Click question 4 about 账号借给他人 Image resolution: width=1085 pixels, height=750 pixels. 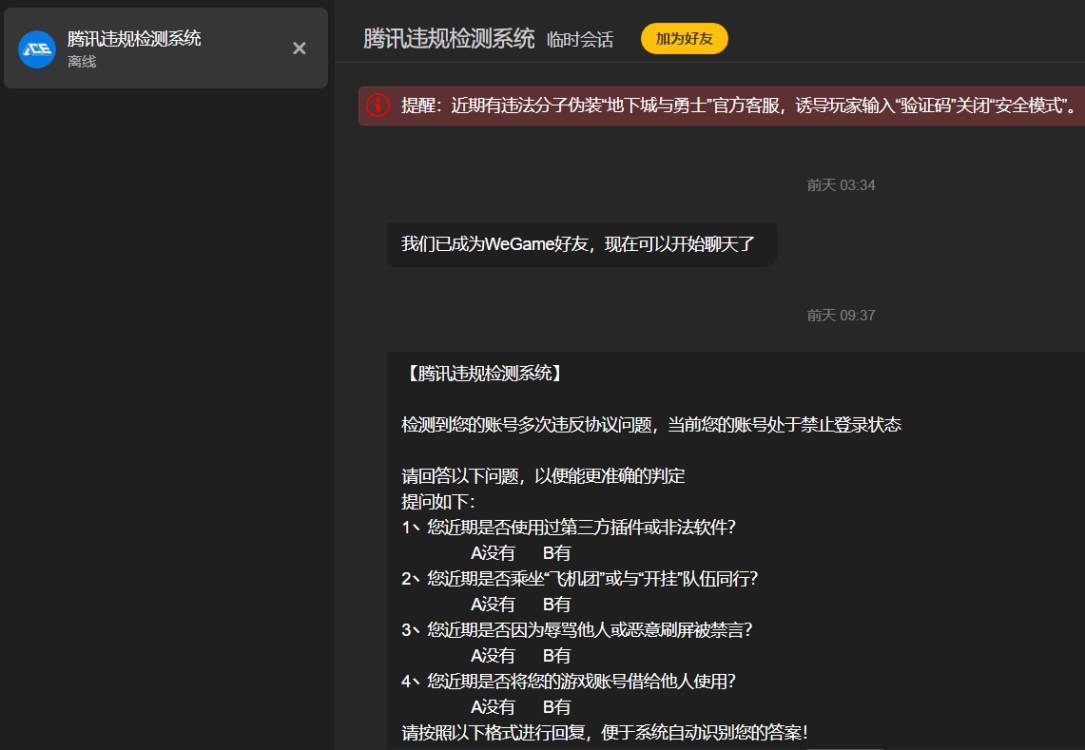coord(568,681)
